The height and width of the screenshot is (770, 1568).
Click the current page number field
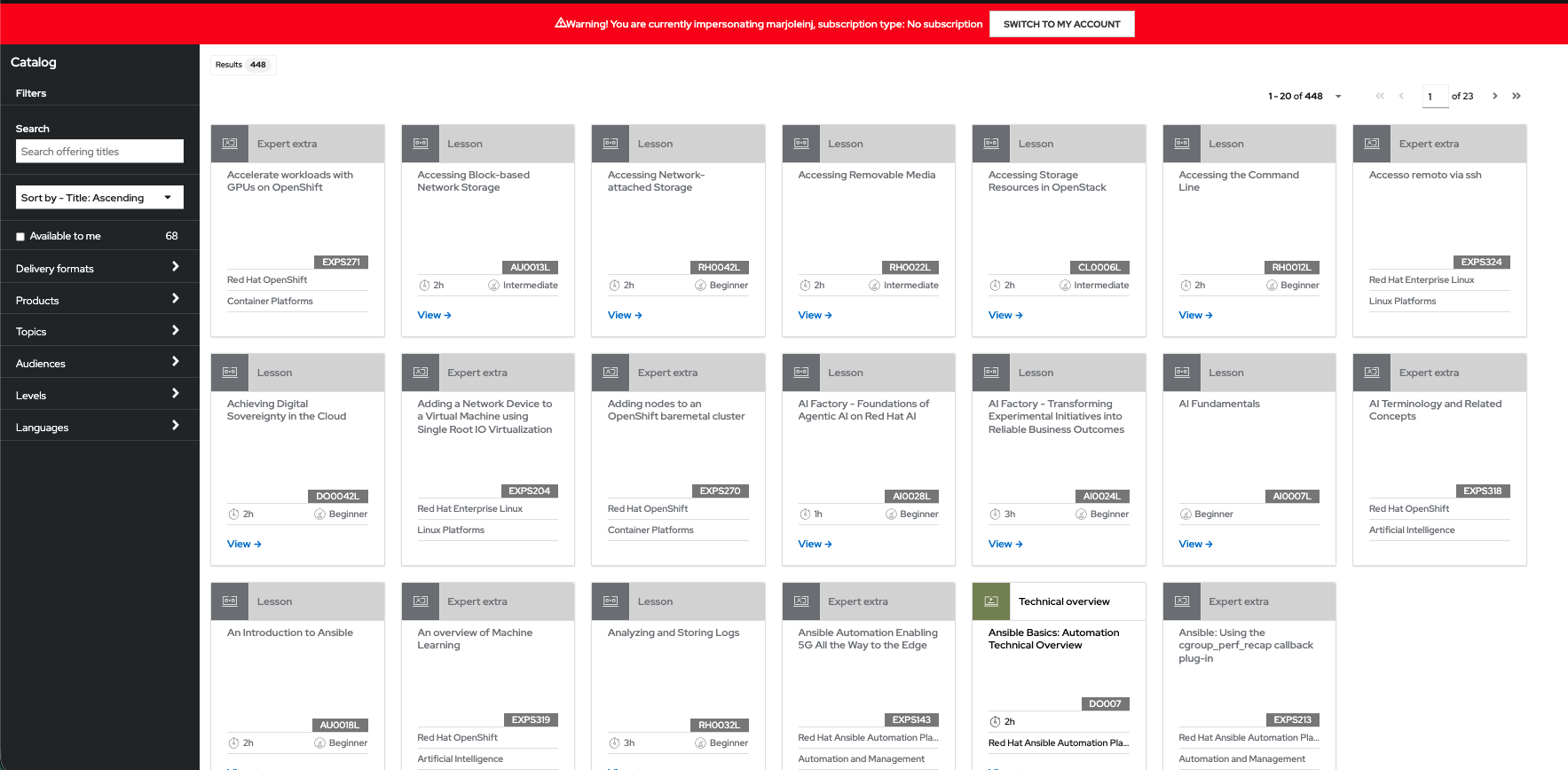click(1435, 96)
